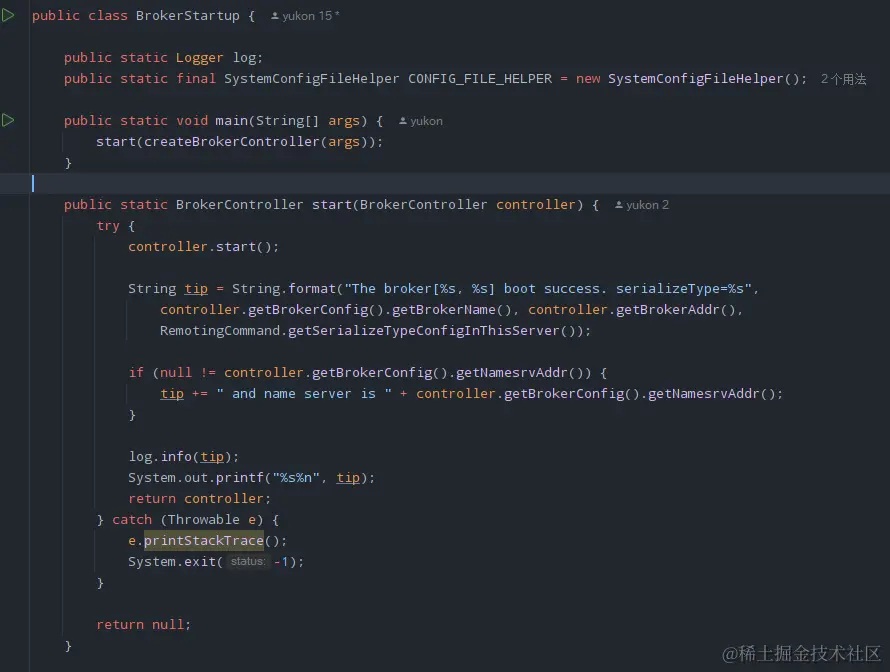Click 'printStackTrace' highlighted method
The height and width of the screenshot is (672, 890).
[x=204, y=541]
